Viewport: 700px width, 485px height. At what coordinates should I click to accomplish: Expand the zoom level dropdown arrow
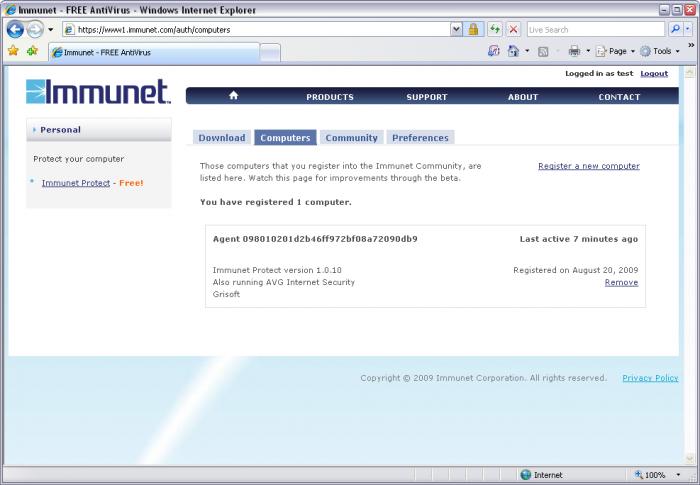(678, 475)
